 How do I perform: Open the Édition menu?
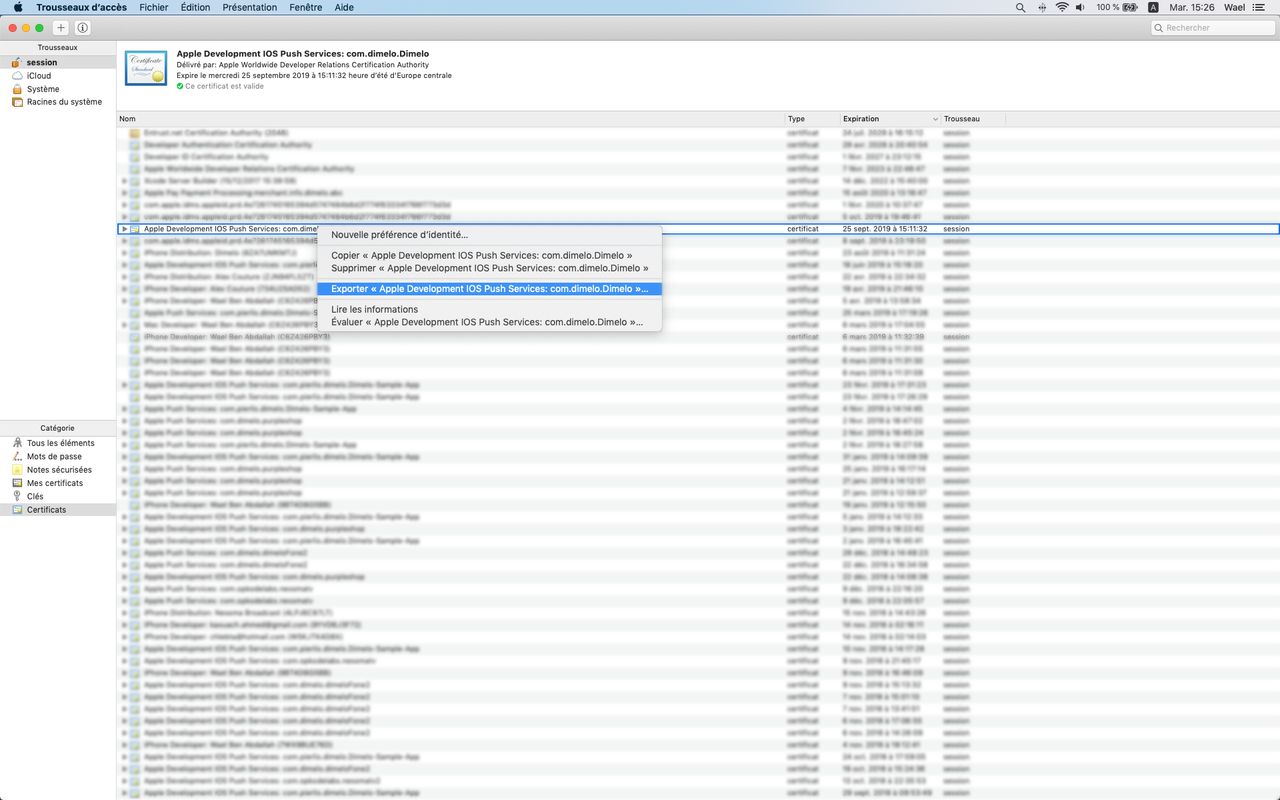coord(196,7)
